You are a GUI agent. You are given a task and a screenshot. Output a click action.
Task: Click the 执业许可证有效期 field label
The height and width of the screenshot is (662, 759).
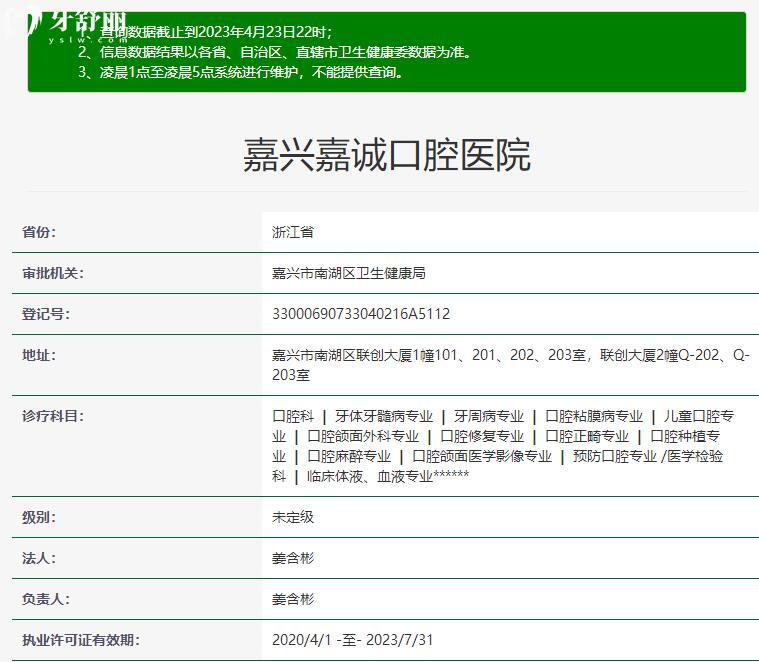(81, 640)
